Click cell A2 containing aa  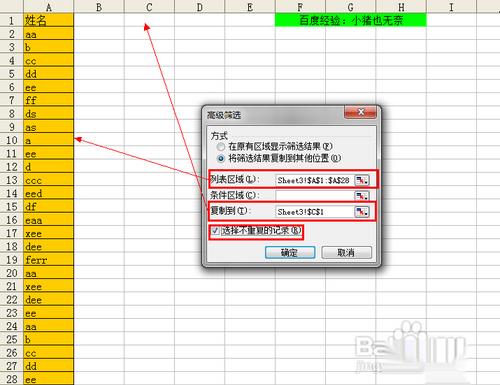(49, 34)
